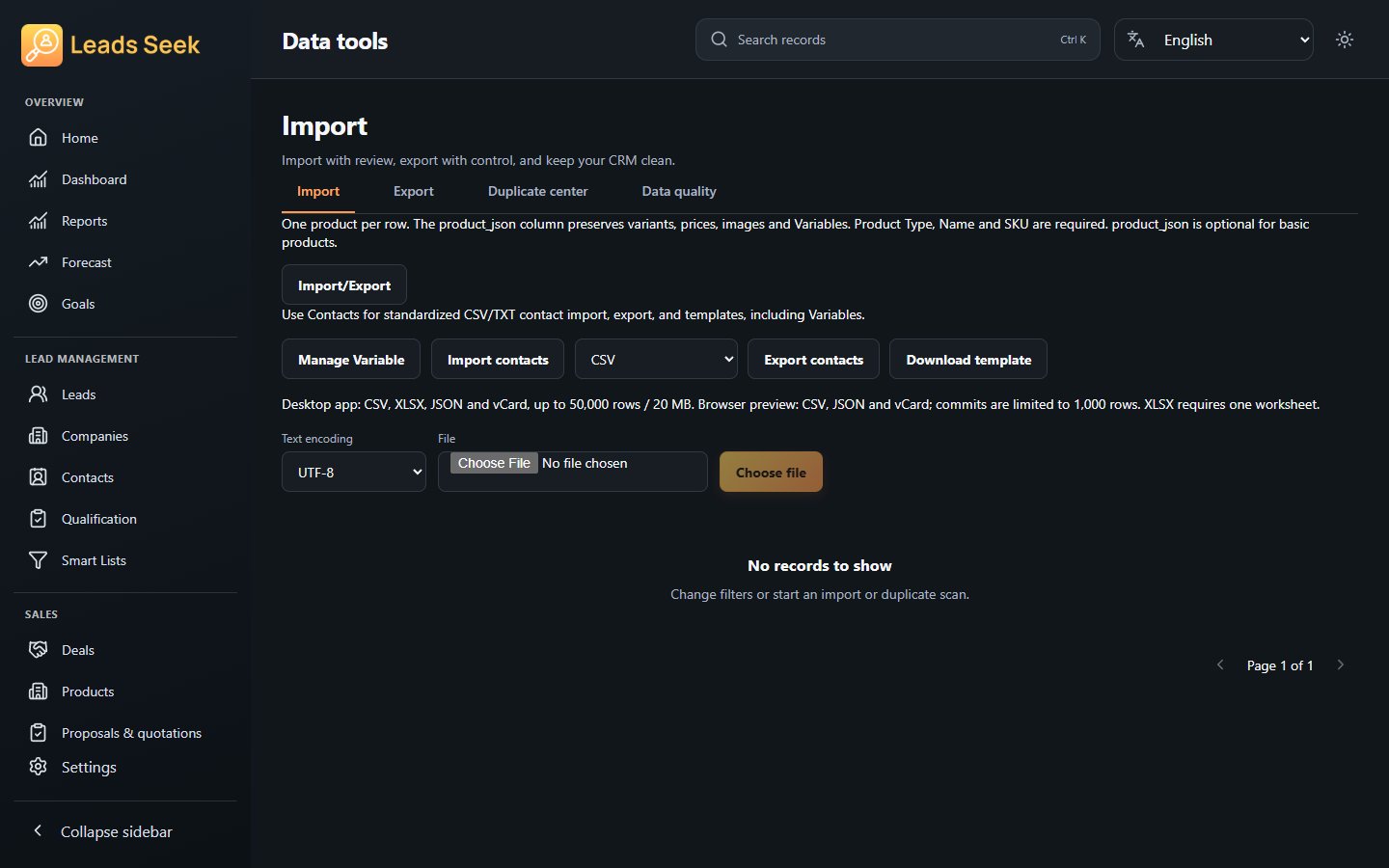The height and width of the screenshot is (868, 1389).
Task: Click the Deals handshake icon
Action: coord(38,650)
